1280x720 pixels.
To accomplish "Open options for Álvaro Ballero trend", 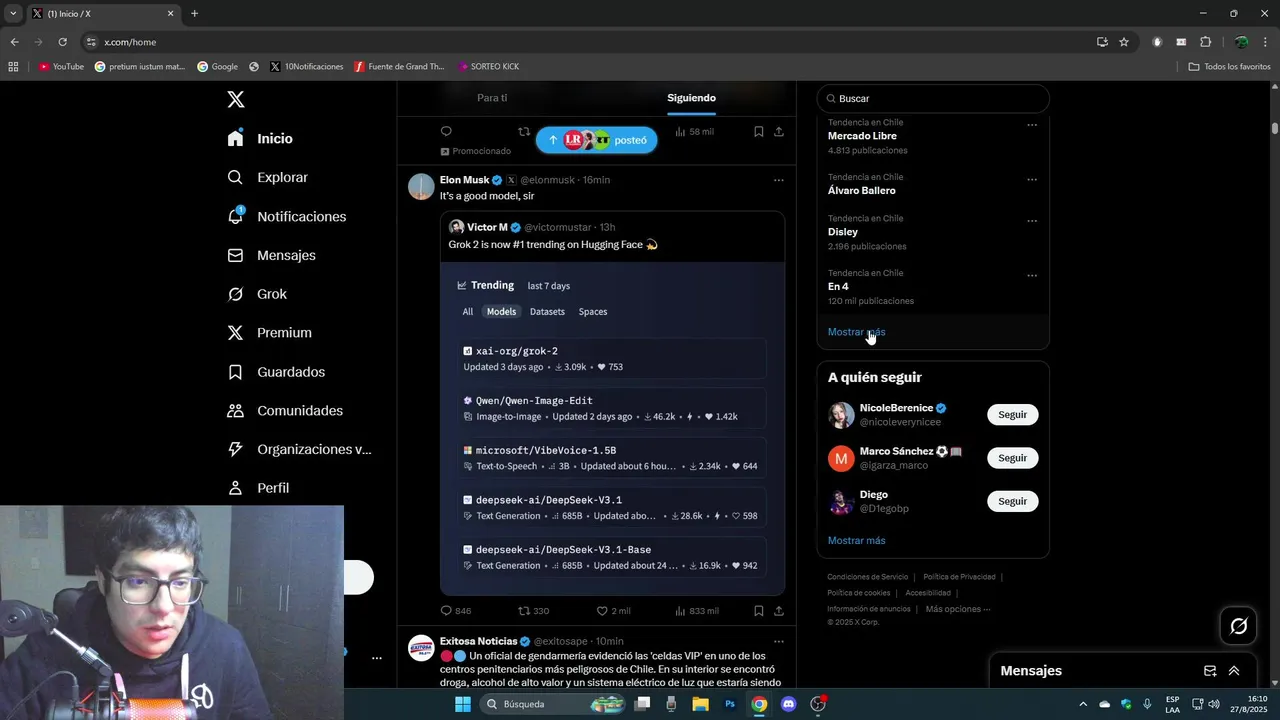I will (x=1032, y=180).
